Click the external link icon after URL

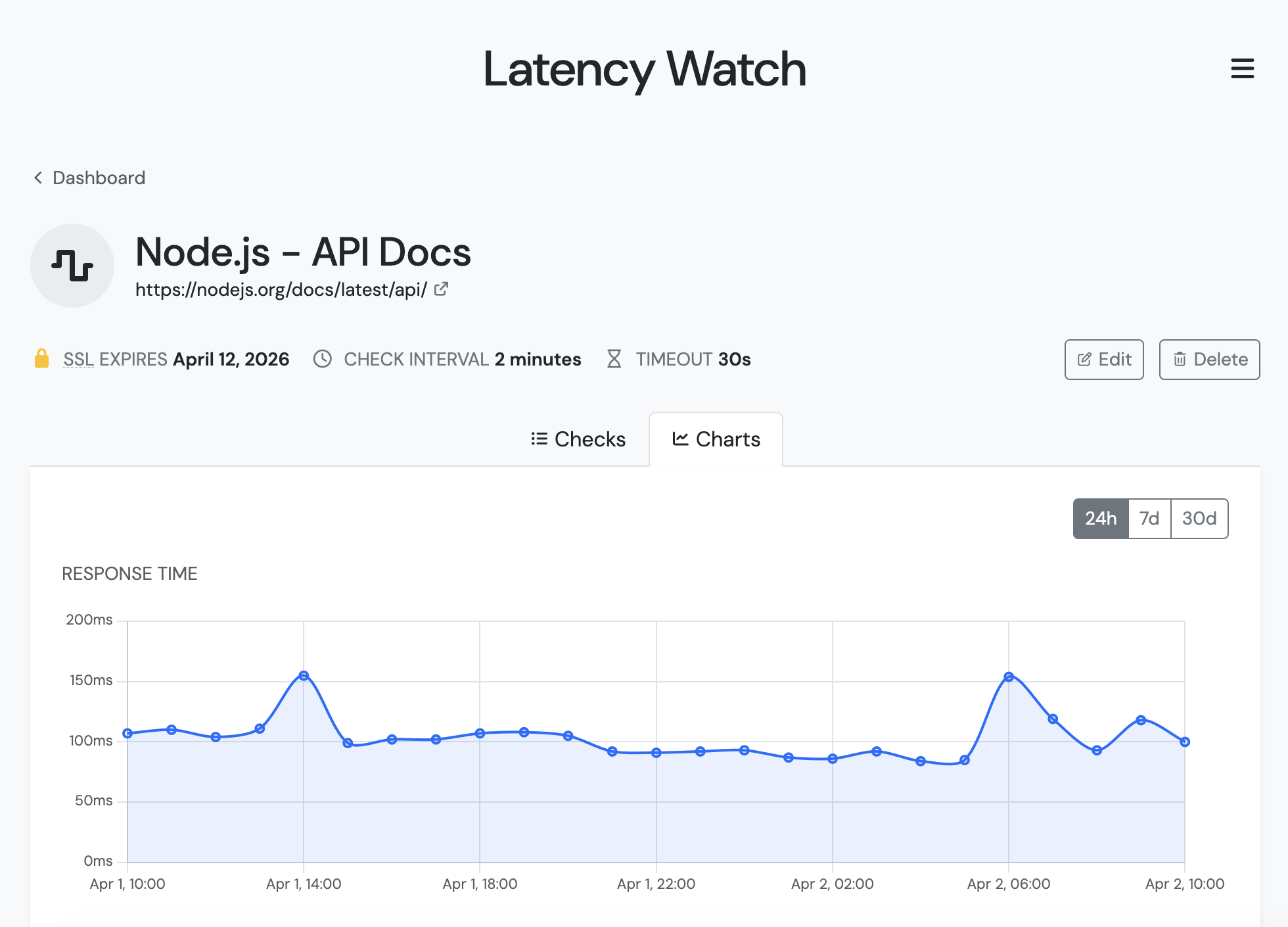tap(442, 289)
